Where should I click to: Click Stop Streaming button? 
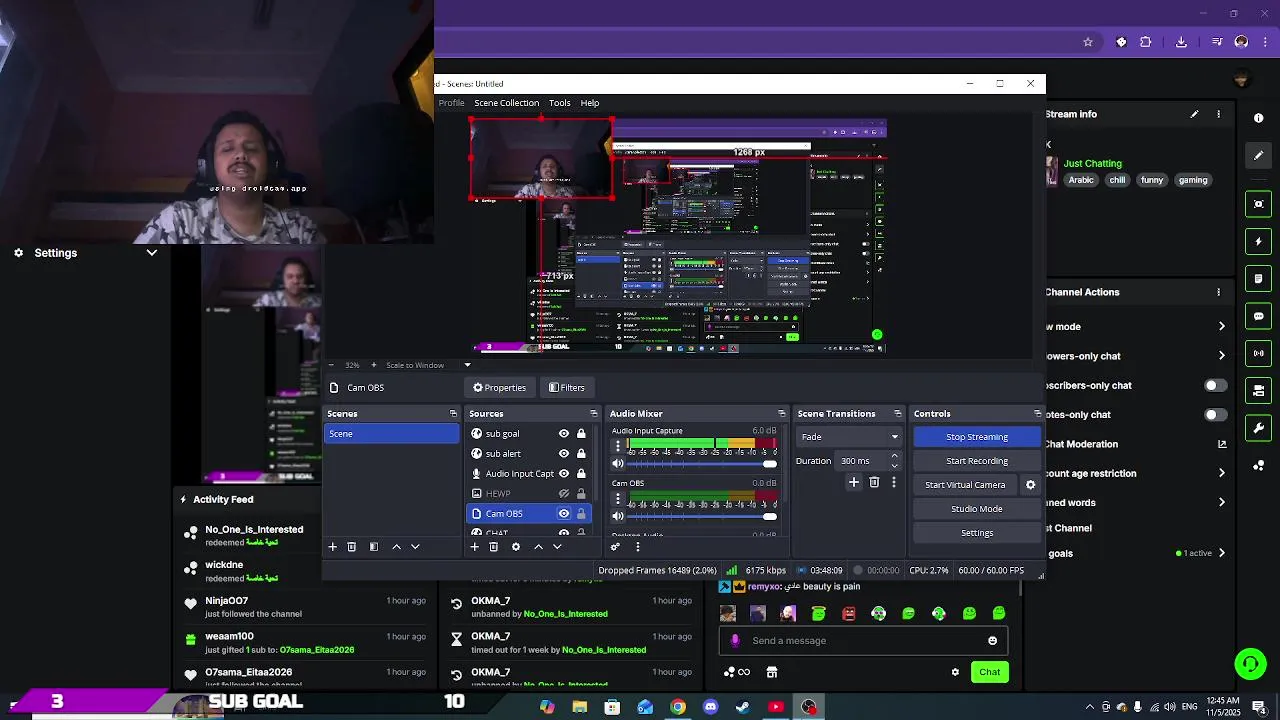pos(977,437)
